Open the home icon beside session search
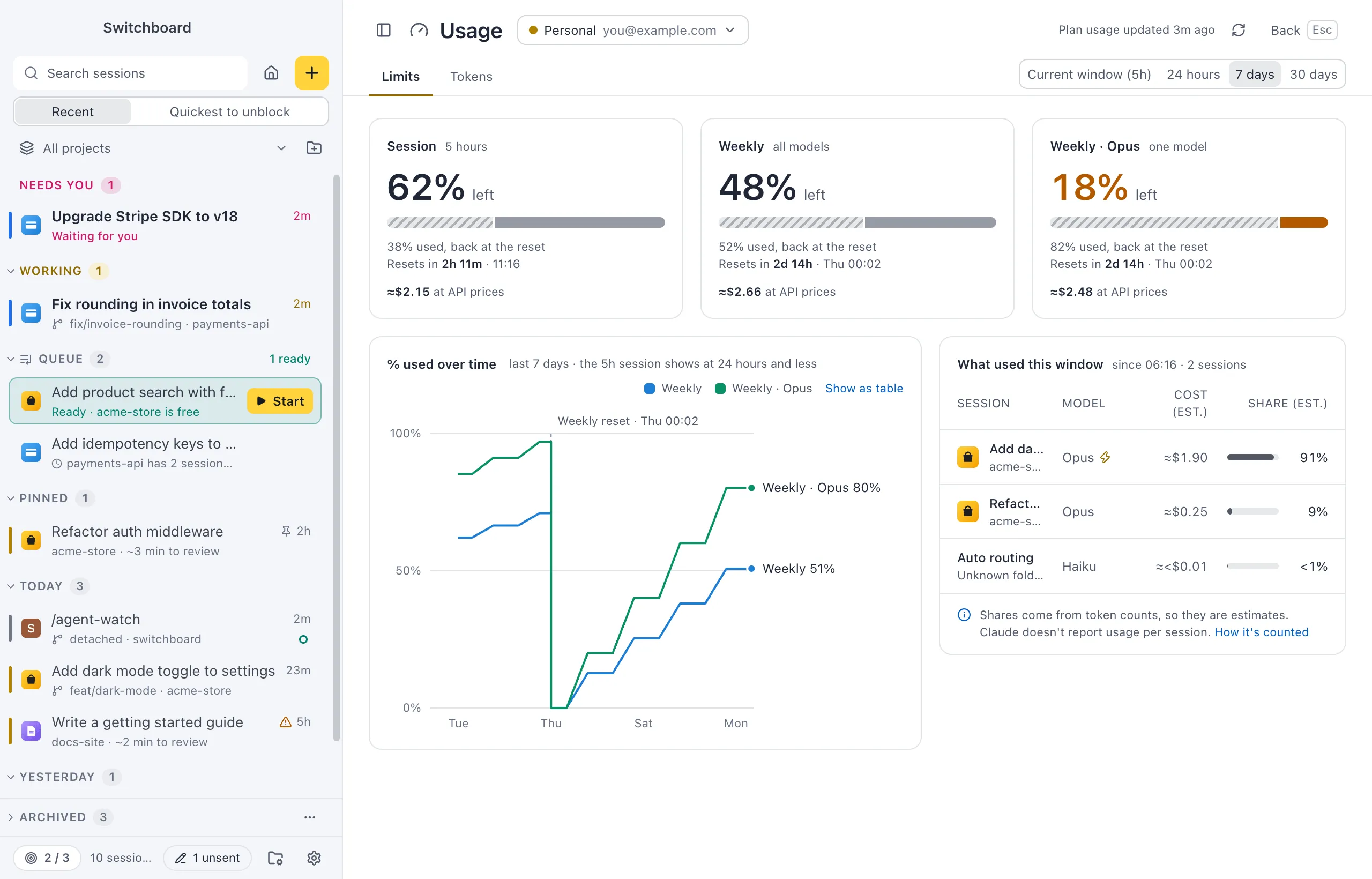 tap(271, 73)
